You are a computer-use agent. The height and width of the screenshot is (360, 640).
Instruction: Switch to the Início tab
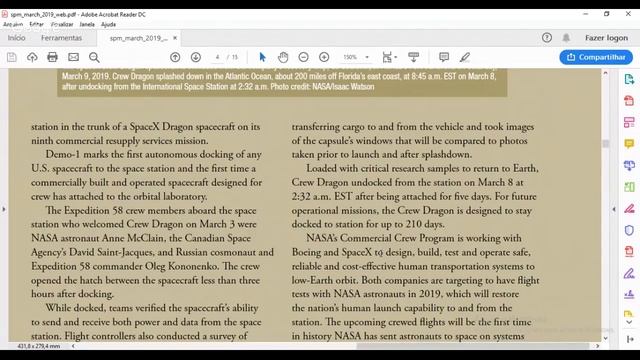click(16, 38)
